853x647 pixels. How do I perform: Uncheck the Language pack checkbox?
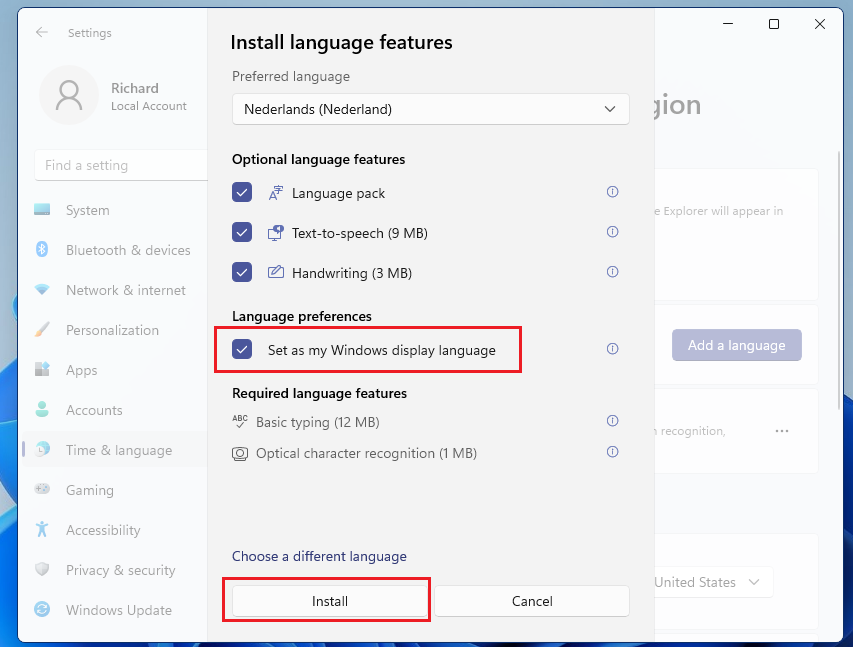pos(242,193)
